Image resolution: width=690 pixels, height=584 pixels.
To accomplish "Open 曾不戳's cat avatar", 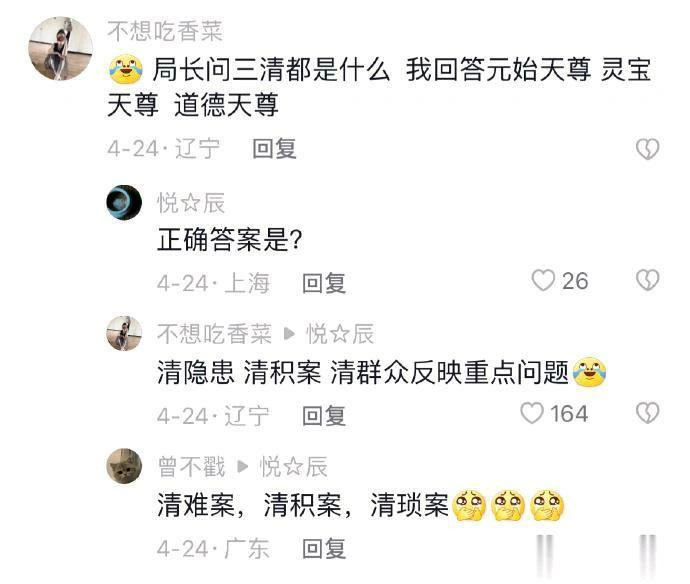I will coord(124,466).
